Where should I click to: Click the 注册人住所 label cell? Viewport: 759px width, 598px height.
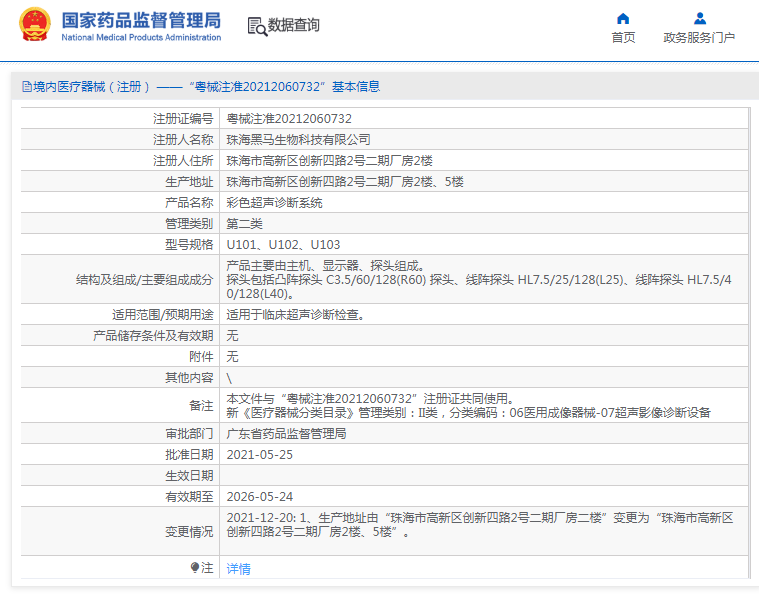[183, 160]
